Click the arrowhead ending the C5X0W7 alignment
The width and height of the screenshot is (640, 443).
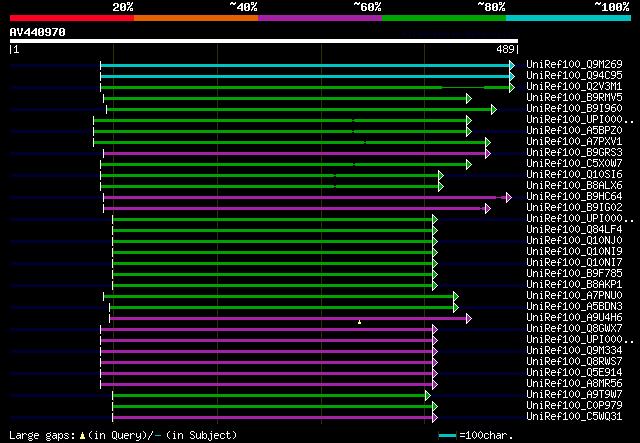pyautogui.click(x=469, y=165)
